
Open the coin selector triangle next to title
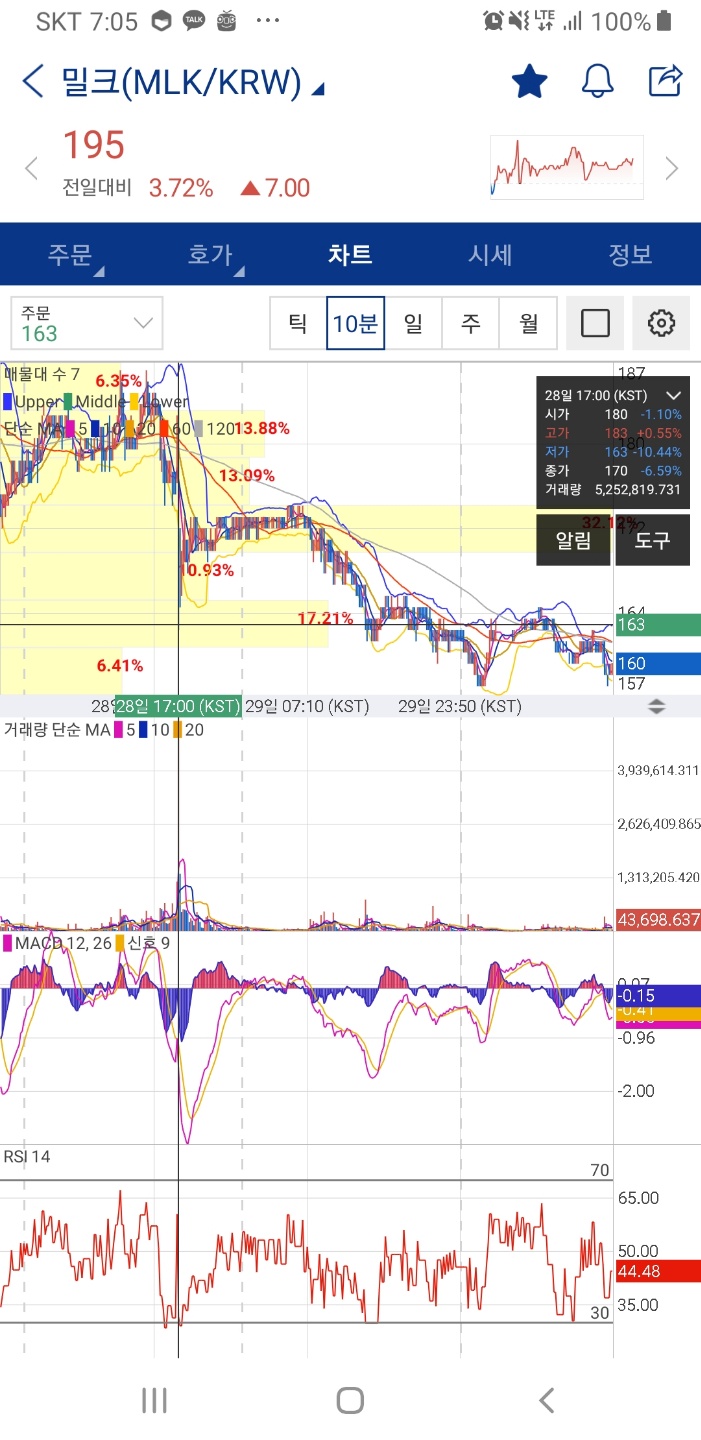click(317, 90)
